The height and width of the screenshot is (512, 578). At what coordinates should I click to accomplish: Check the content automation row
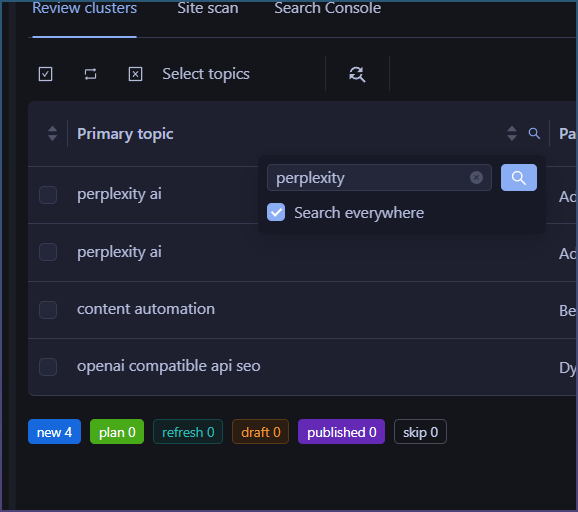[x=48, y=310]
